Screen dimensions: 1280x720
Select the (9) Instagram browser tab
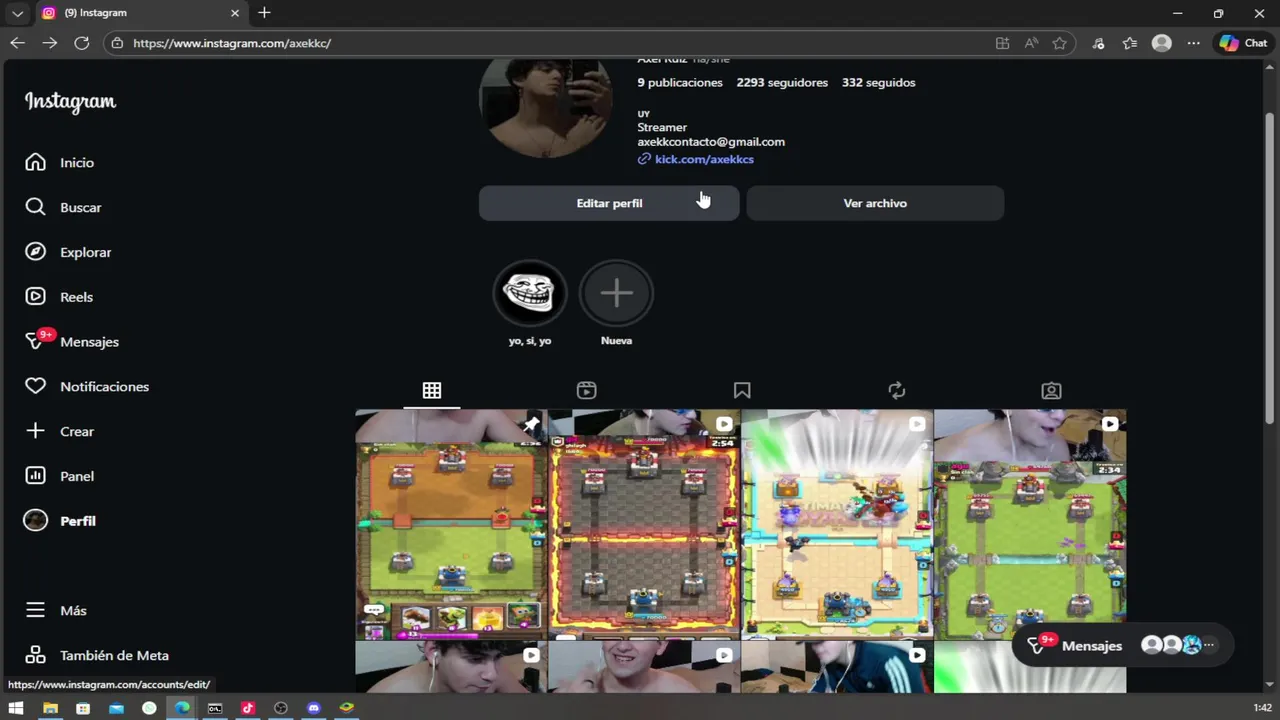140,13
